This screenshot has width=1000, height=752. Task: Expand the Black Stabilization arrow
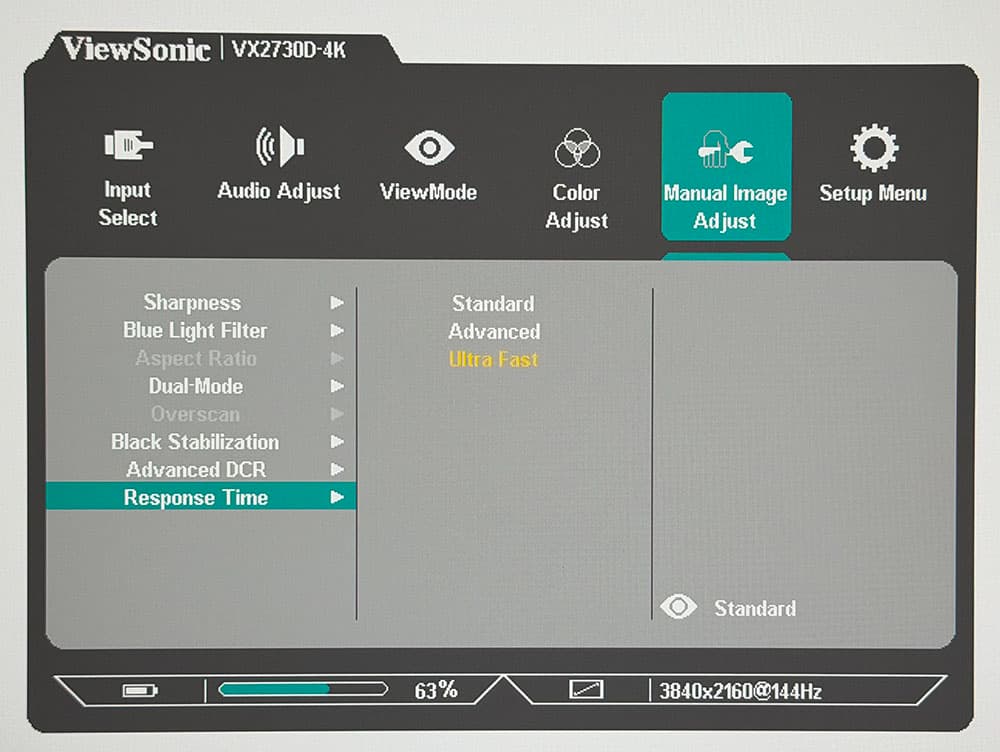337,441
